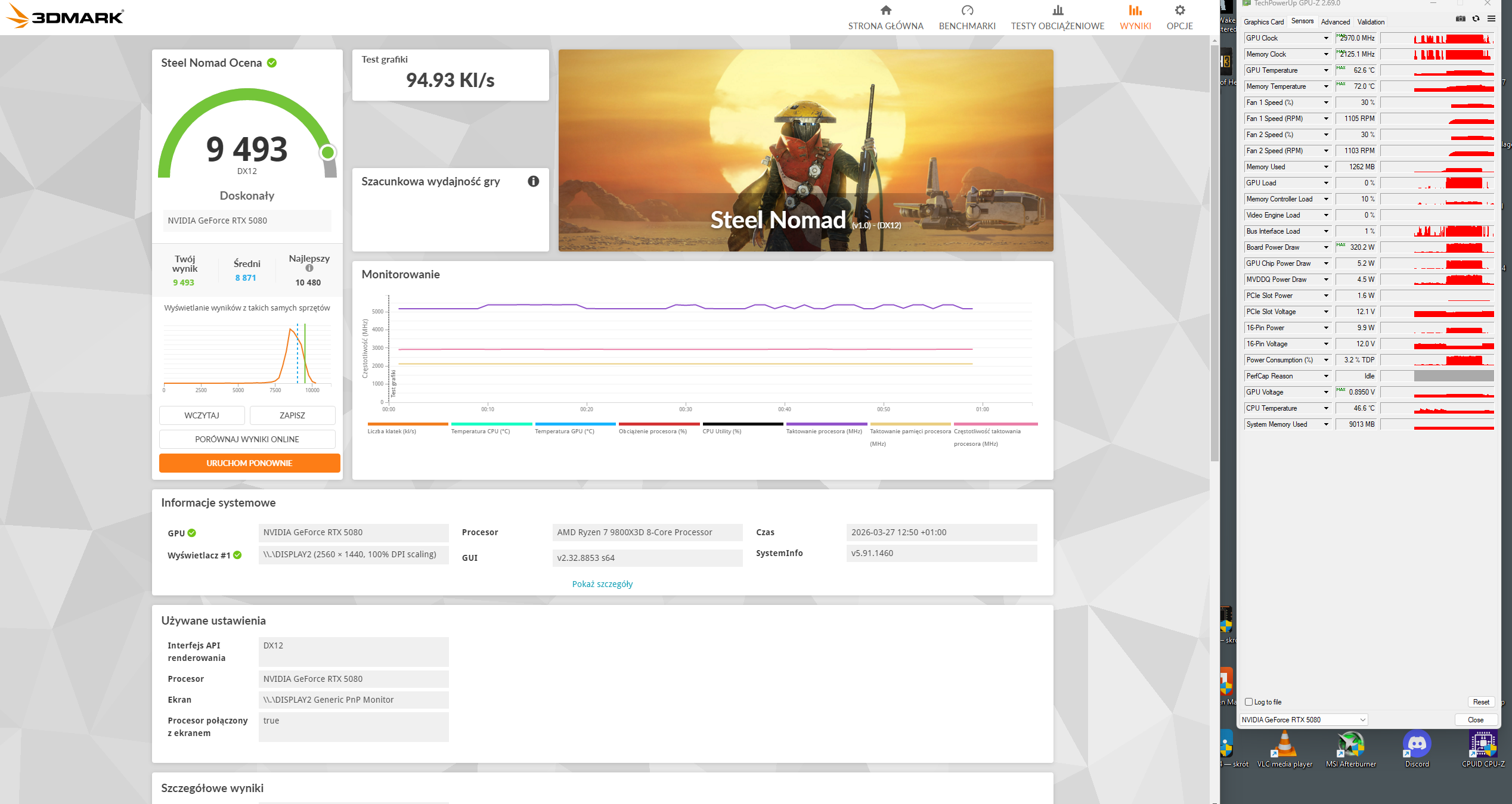Click the Liczba klatek orange legend swatch
The height and width of the screenshot is (804, 1512).
coord(407,424)
